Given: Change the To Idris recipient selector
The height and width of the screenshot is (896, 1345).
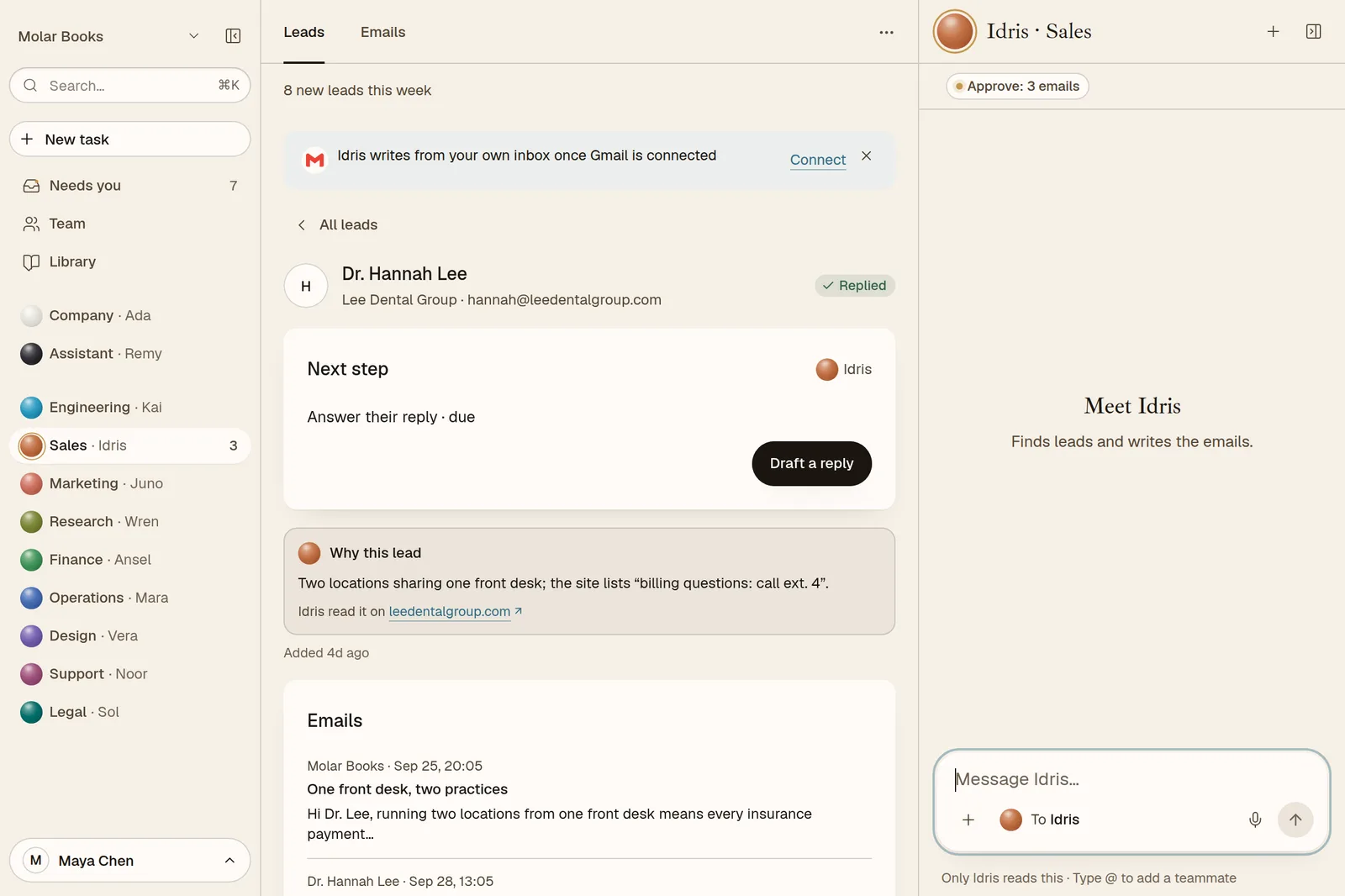Looking at the screenshot, I should coord(1040,820).
